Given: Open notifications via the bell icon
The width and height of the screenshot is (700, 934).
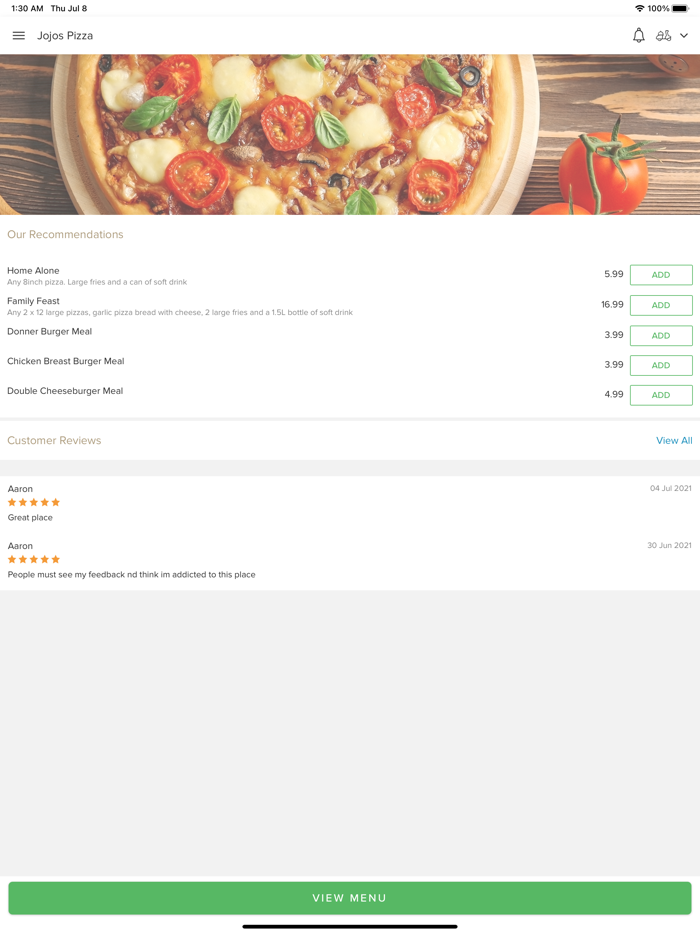Looking at the screenshot, I should (x=638, y=35).
